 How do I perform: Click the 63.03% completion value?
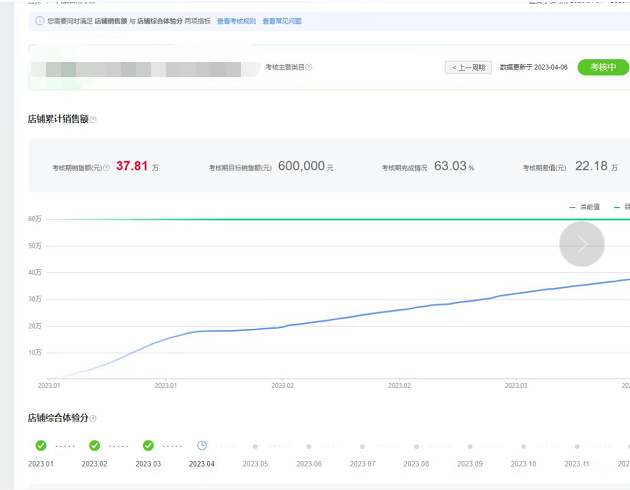coord(450,166)
